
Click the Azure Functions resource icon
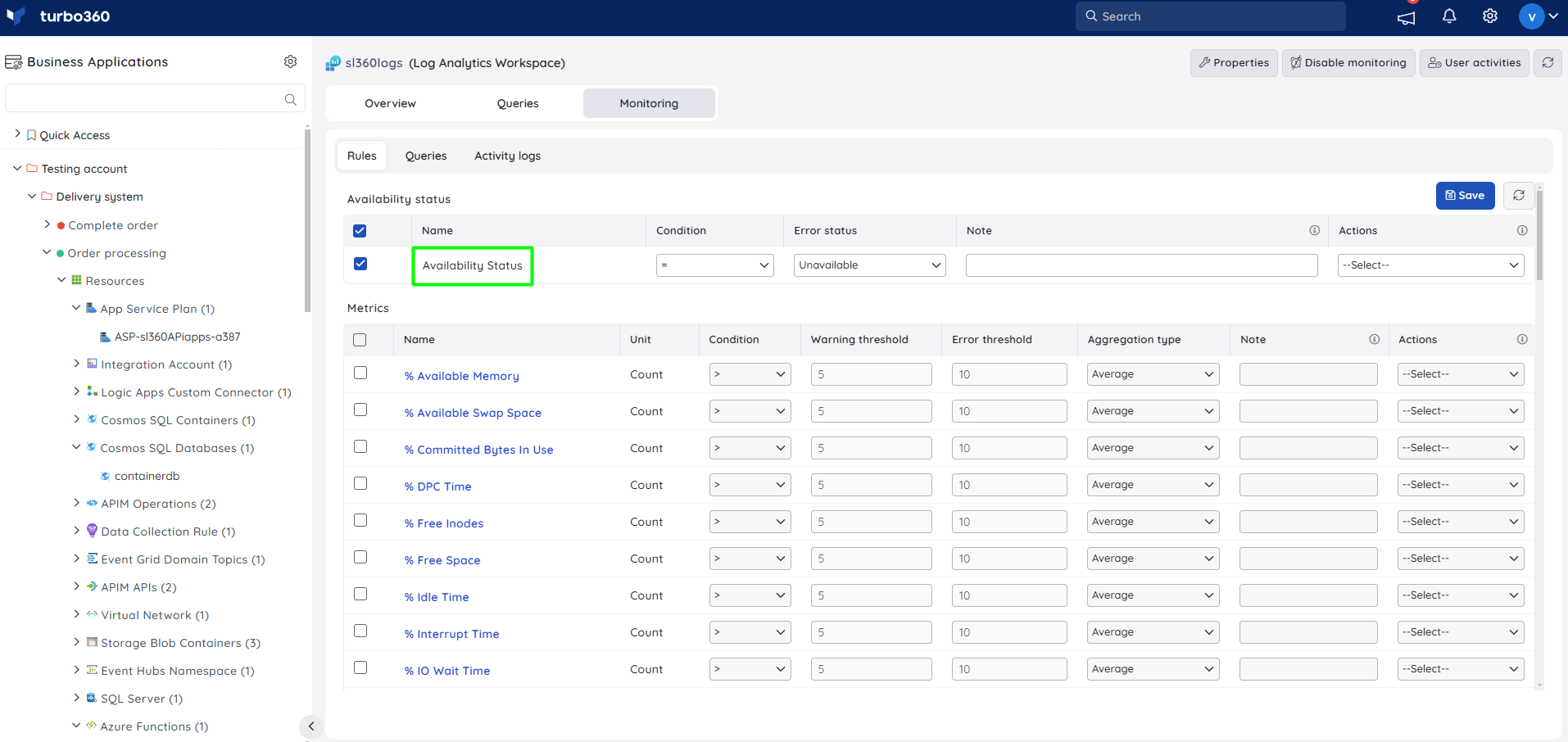(x=91, y=726)
